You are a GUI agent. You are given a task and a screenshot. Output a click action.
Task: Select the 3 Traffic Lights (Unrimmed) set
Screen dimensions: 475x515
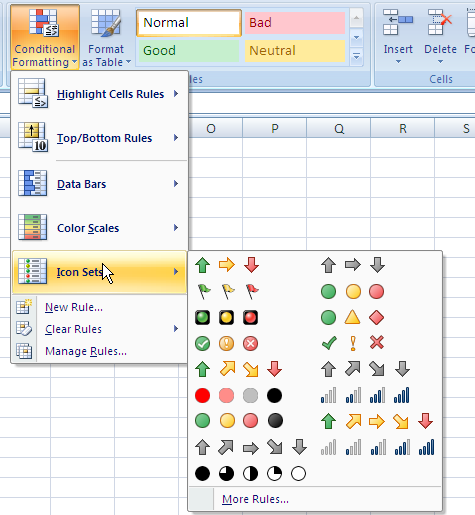tap(353, 291)
